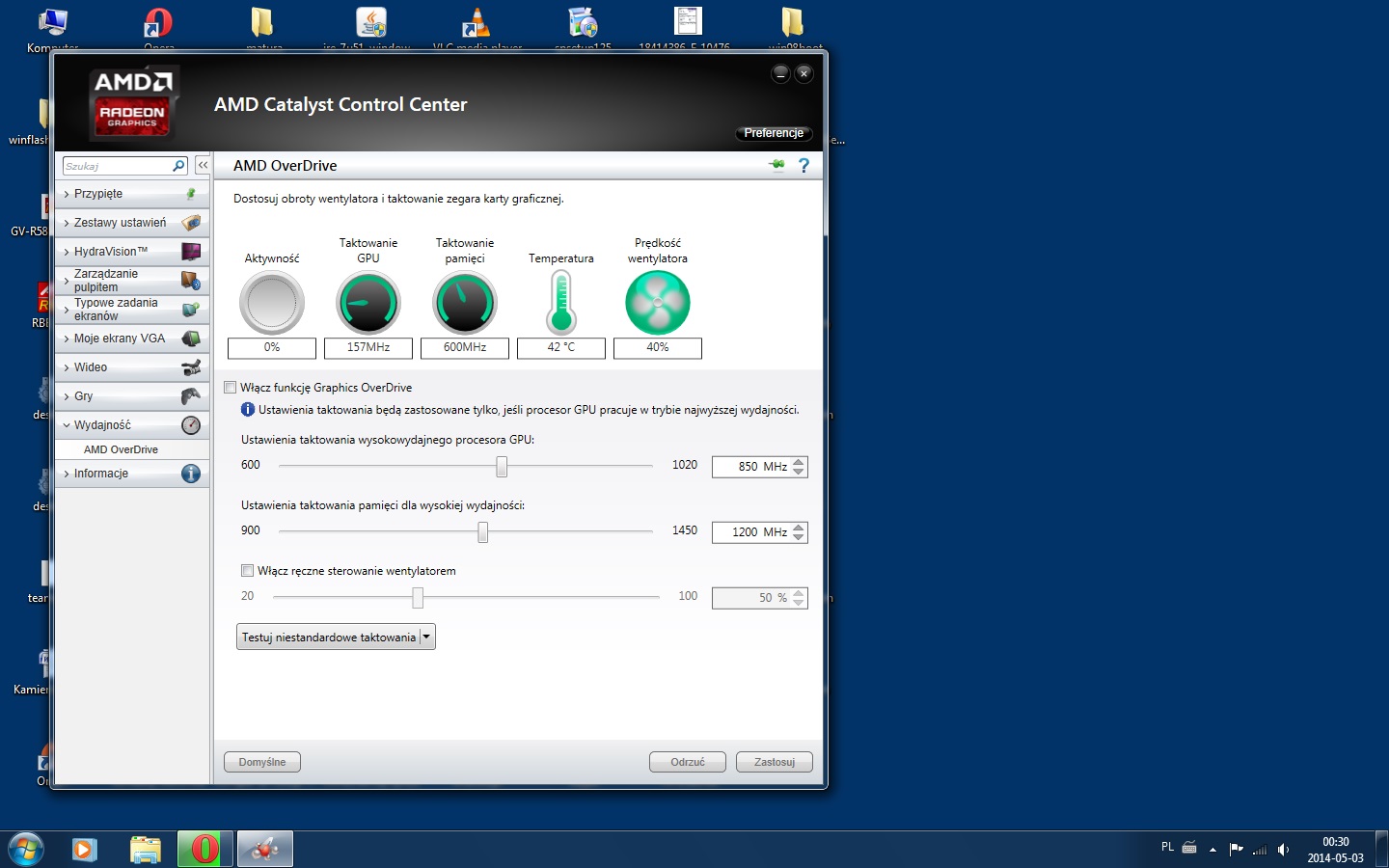This screenshot has height=868, width=1389.
Task: Click the 42 °C temperature value
Action: point(561,347)
